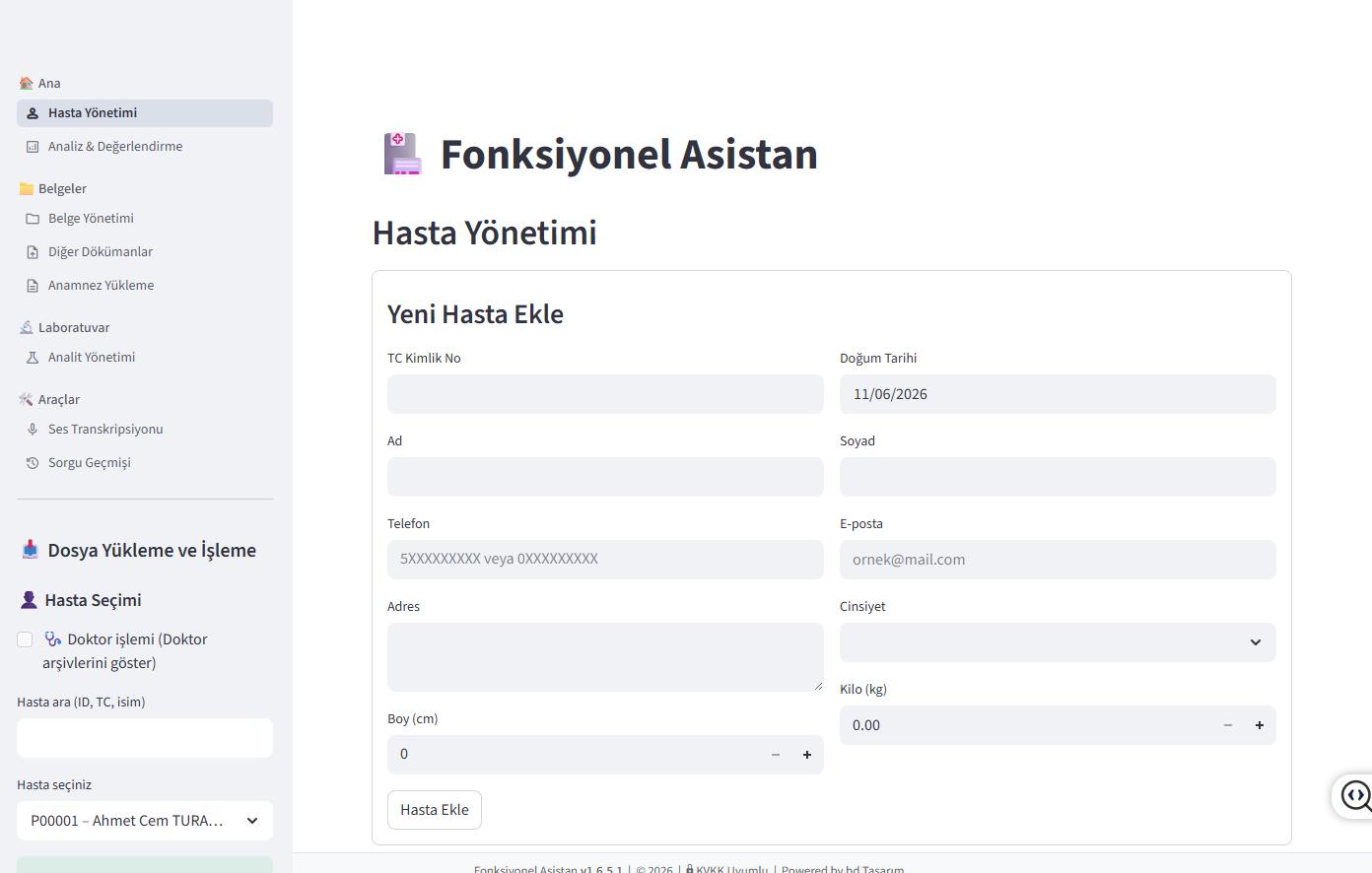Click the hospital logo beside Fonksiyonel Asistan
Viewport: 1372px width, 873px height.
[402, 155]
